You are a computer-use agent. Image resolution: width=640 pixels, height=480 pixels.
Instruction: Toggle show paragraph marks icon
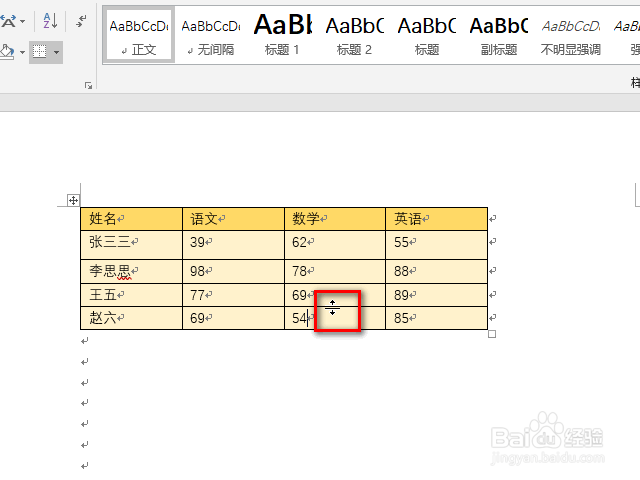point(81,20)
